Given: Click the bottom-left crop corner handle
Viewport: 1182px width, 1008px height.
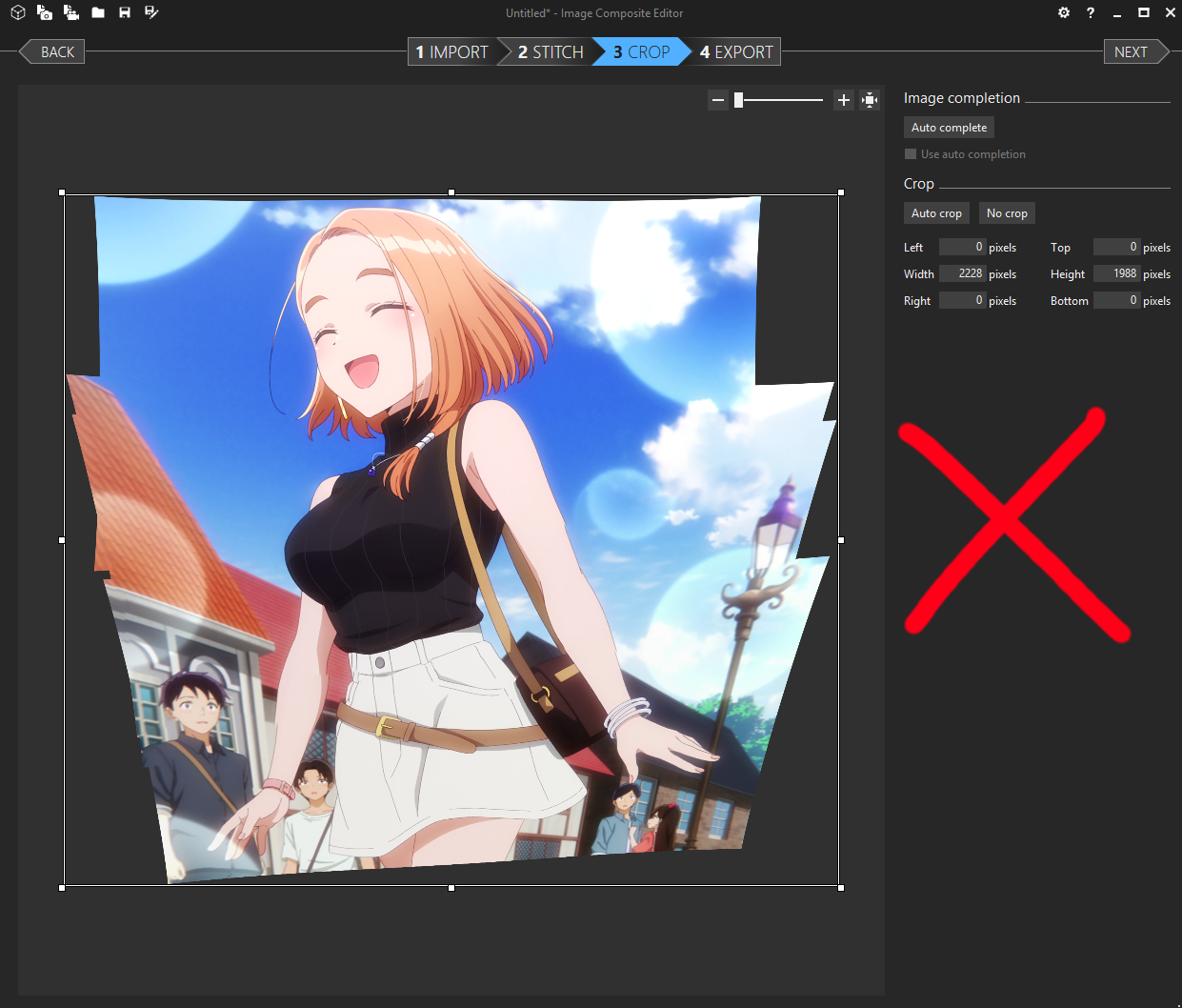Looking at the screenshot, I should pyautogui.click(x=62, y=888).
